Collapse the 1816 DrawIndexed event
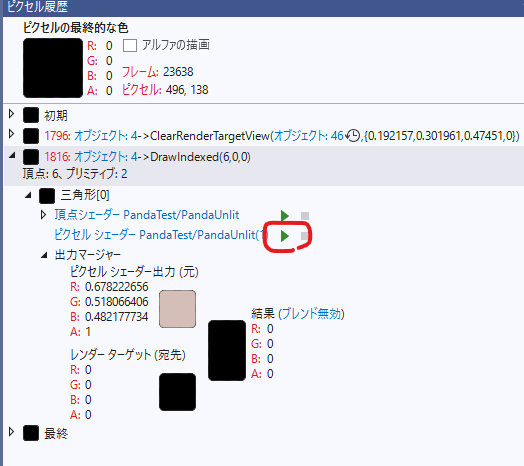The height and width of the screenshot is (466, 524). (12, 155)
